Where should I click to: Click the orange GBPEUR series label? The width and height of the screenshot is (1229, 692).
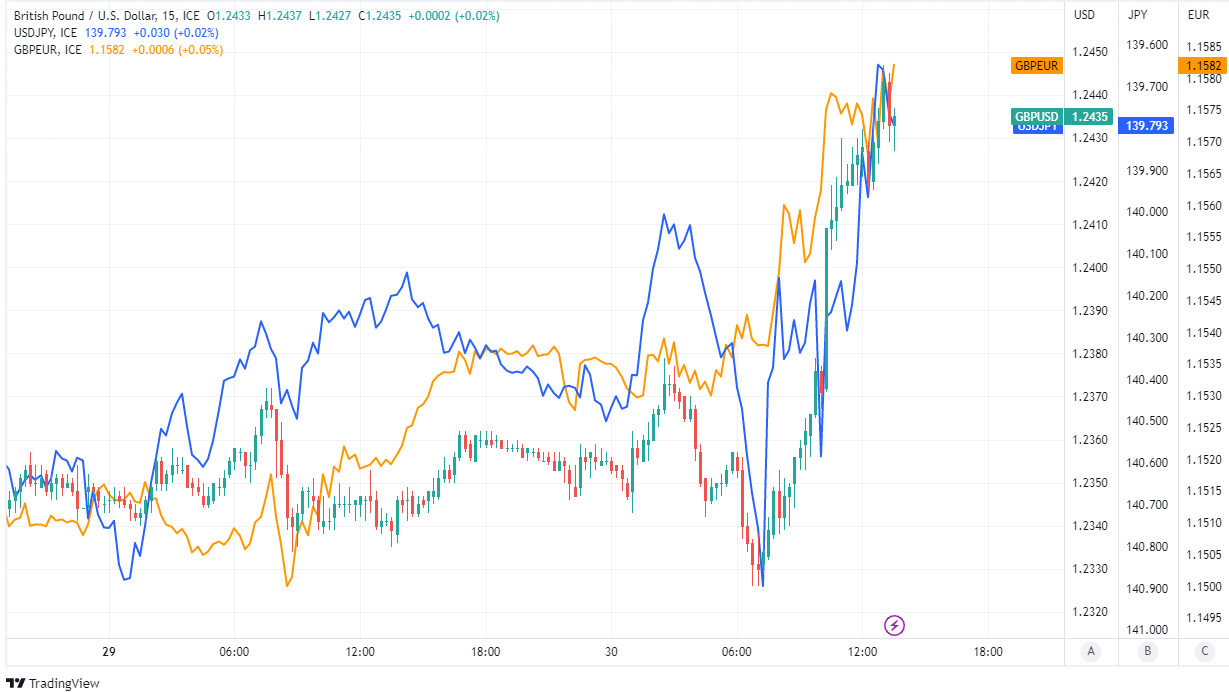pyautogui.click(x=1037, y=66)
